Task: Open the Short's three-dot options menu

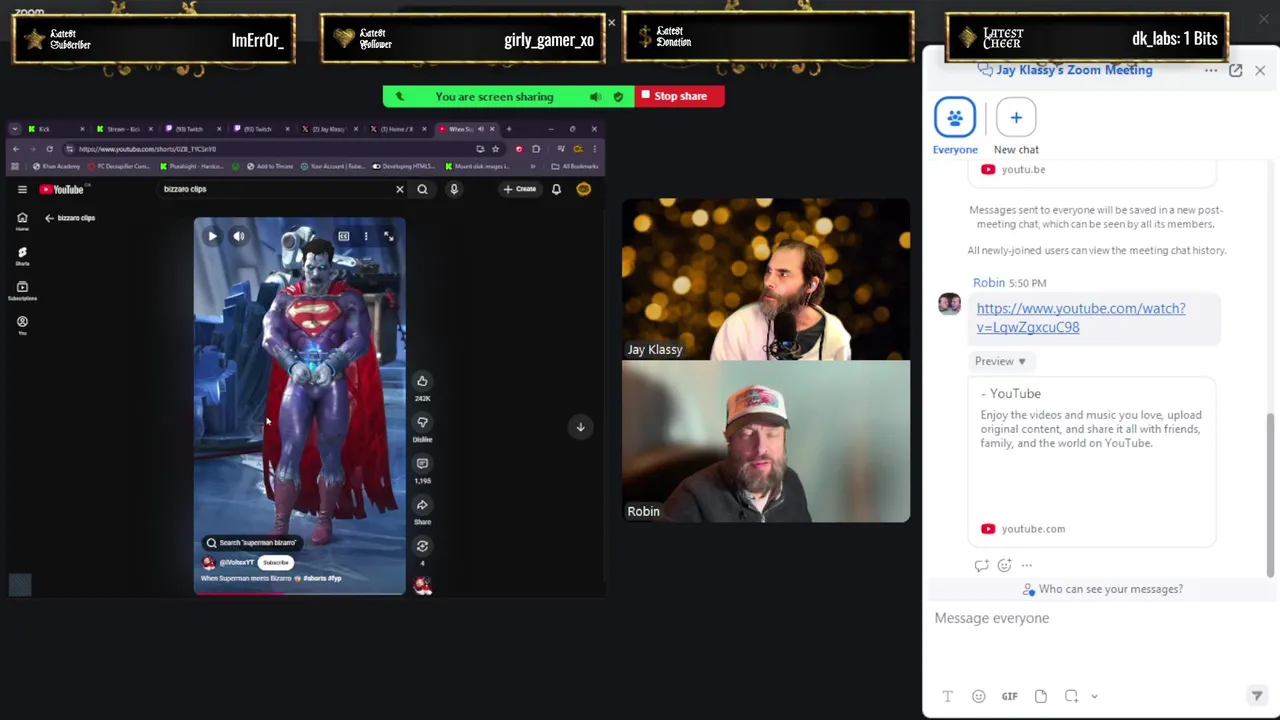Action: (x=366, y=236)
